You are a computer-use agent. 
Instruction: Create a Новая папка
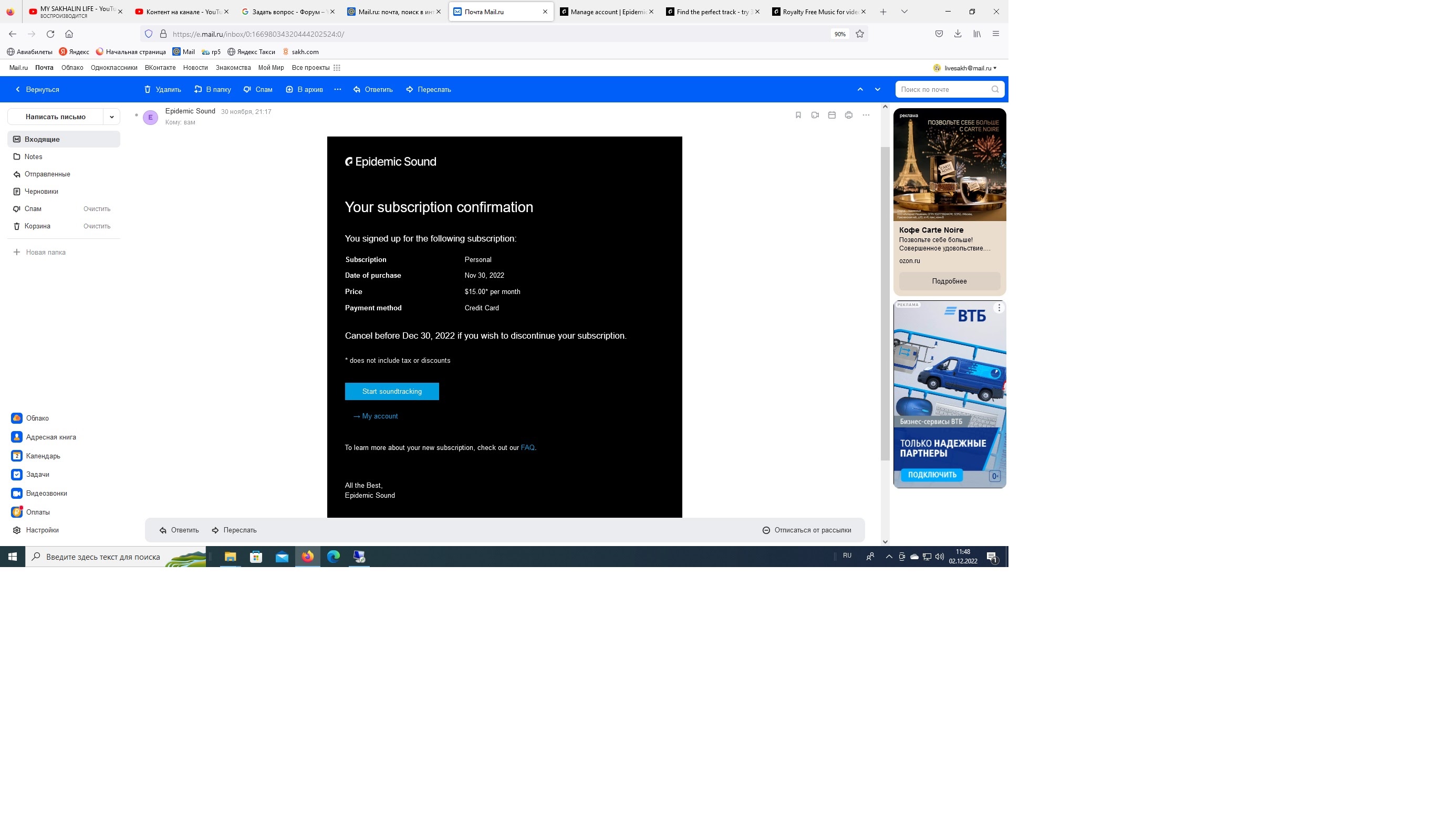[40, 252]
